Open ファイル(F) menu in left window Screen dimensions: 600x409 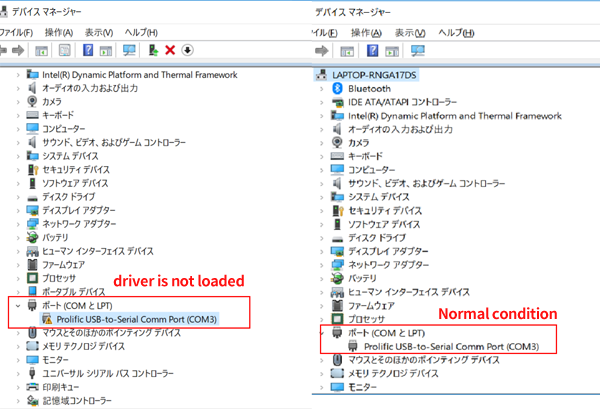pyautogui.click(x=16, y=33)
